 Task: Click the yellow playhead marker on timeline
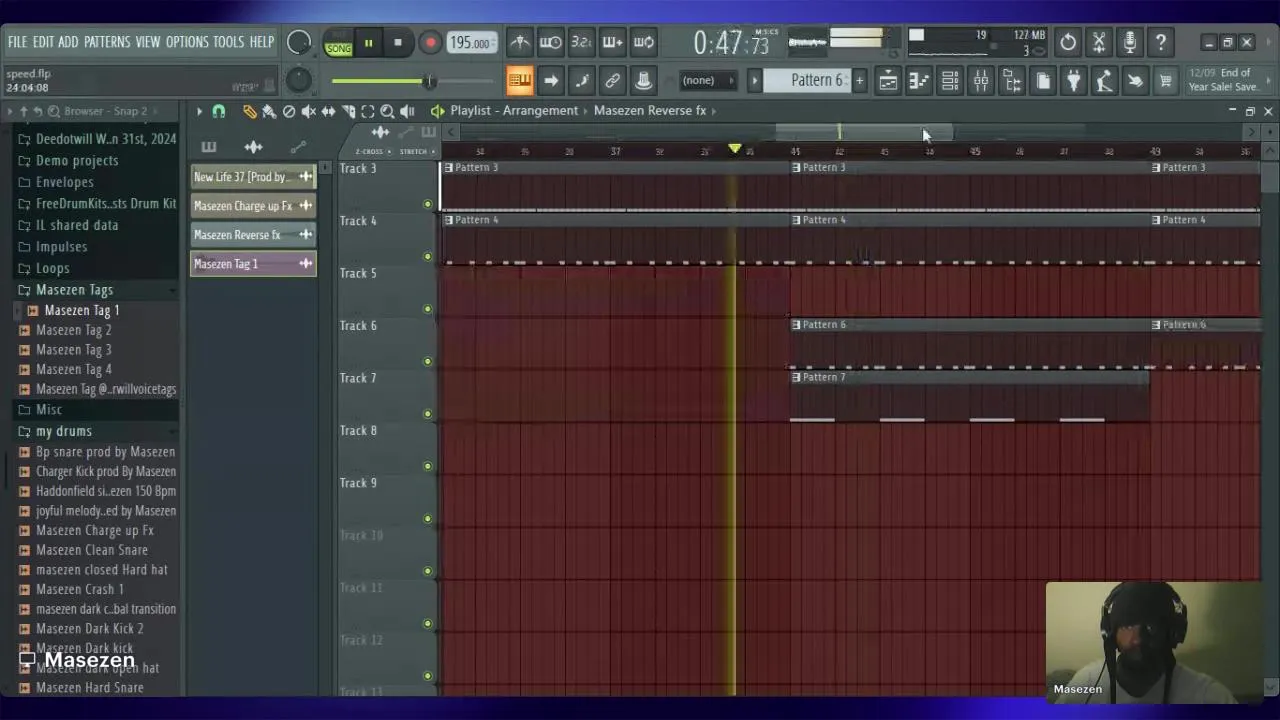tap(735, 149)
